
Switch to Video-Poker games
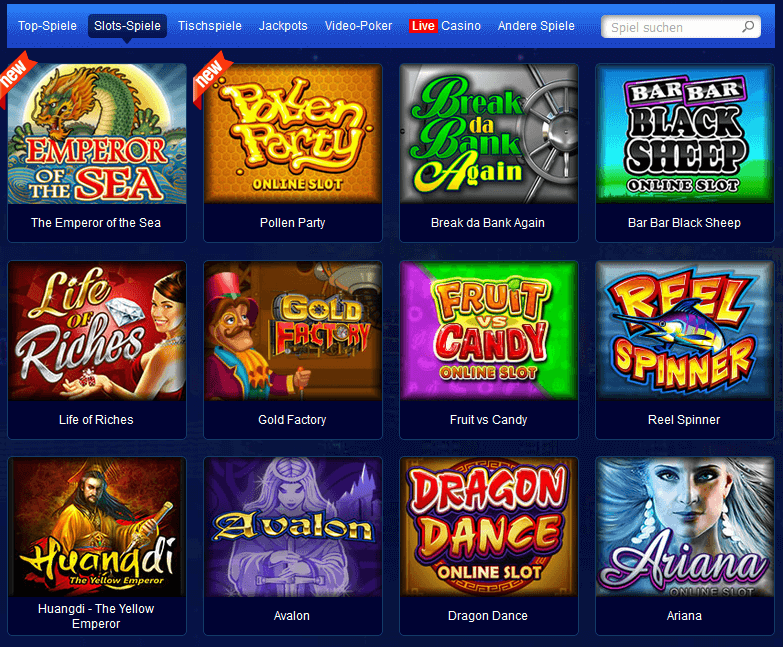(x=359, y=26)
